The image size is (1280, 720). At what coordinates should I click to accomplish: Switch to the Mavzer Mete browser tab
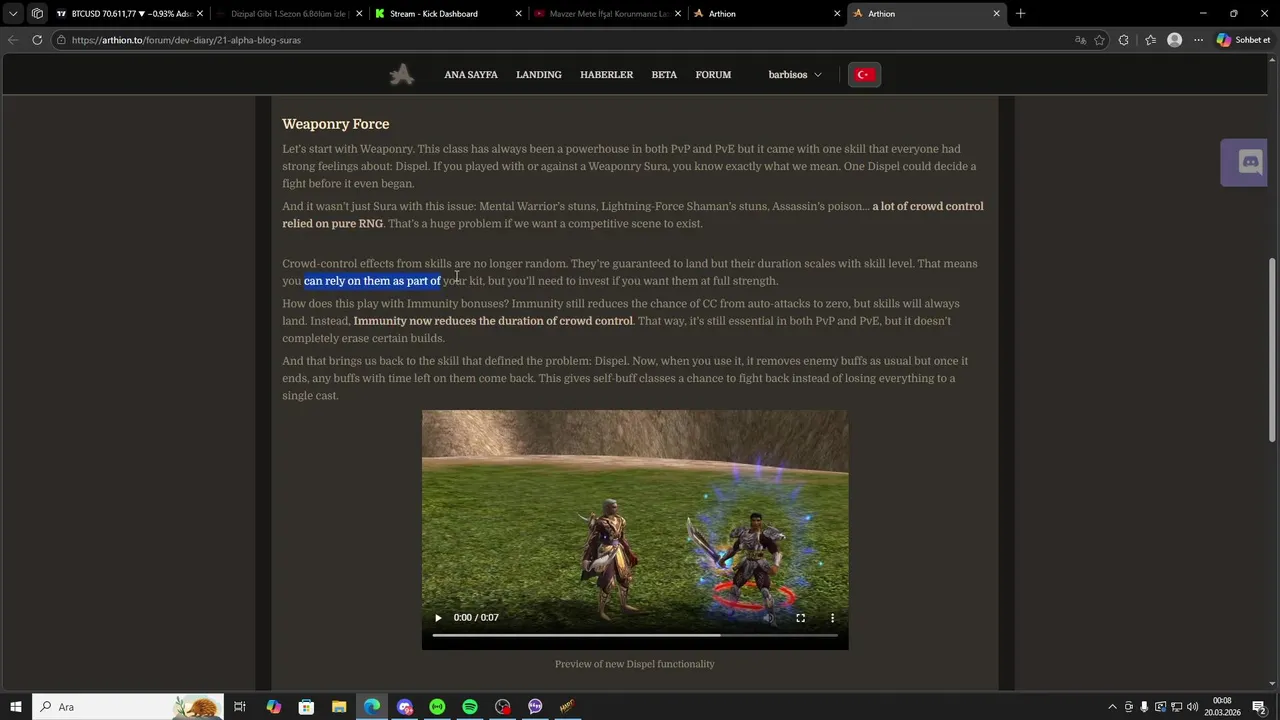click(x=607, y=14)
